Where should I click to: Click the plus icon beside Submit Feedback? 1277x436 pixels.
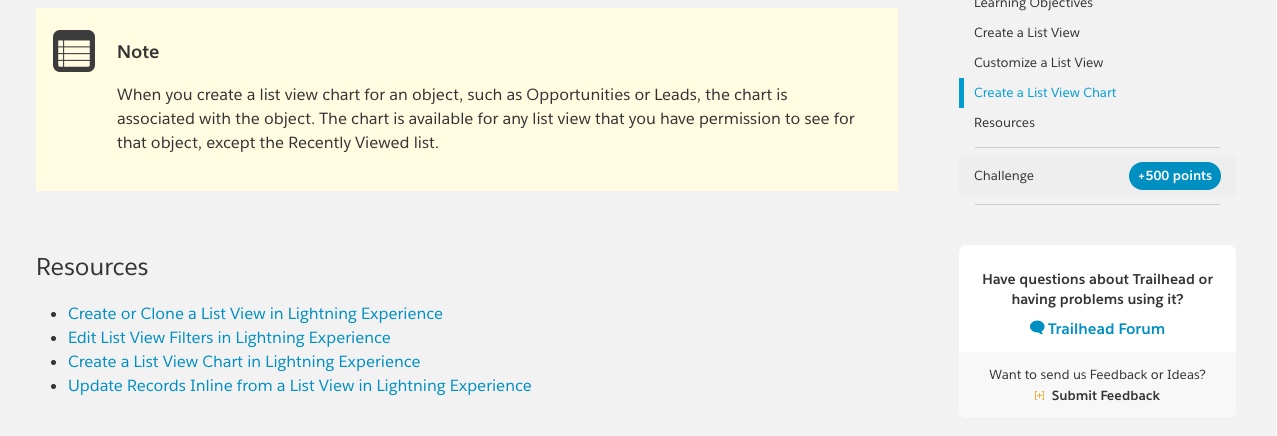click(x=1039, y=396)
